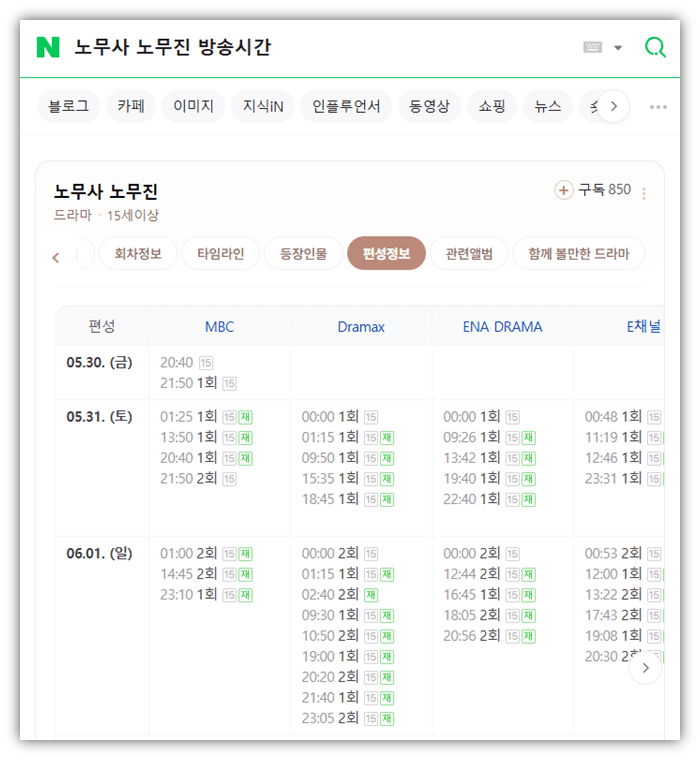Open the vertical dots menu beside 구독
Image resolution: width=700 pixels, height=760 pixels.
coord(644,193)
